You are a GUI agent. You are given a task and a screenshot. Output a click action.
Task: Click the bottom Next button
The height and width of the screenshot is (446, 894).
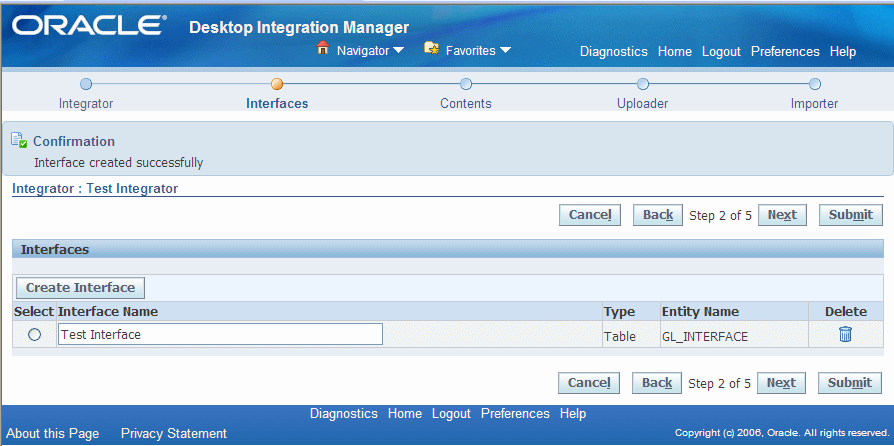tap(781, 383)
